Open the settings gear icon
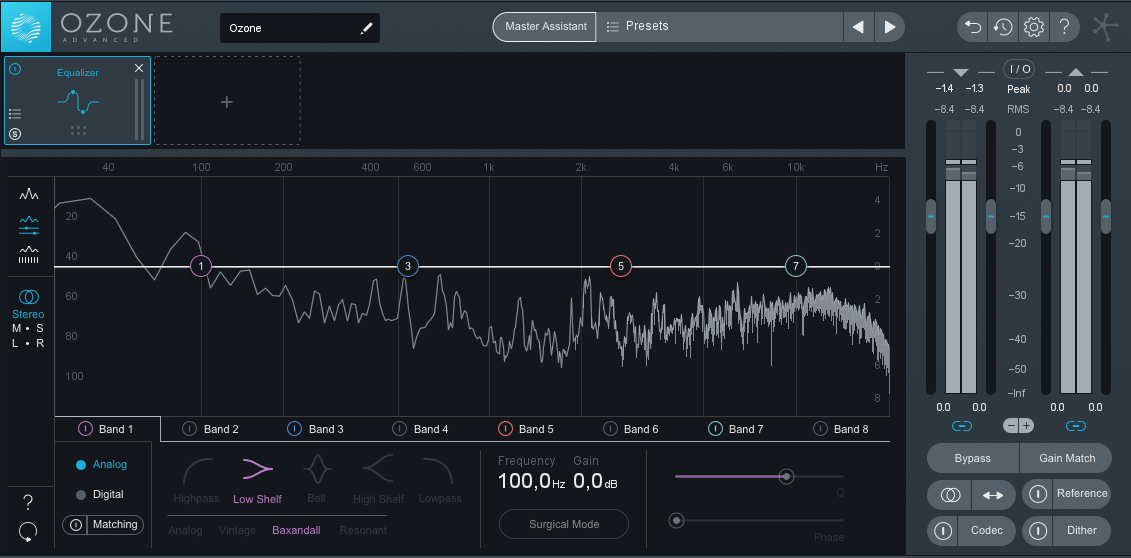The image size is (1131, 558). click(x=1034, y=27)
